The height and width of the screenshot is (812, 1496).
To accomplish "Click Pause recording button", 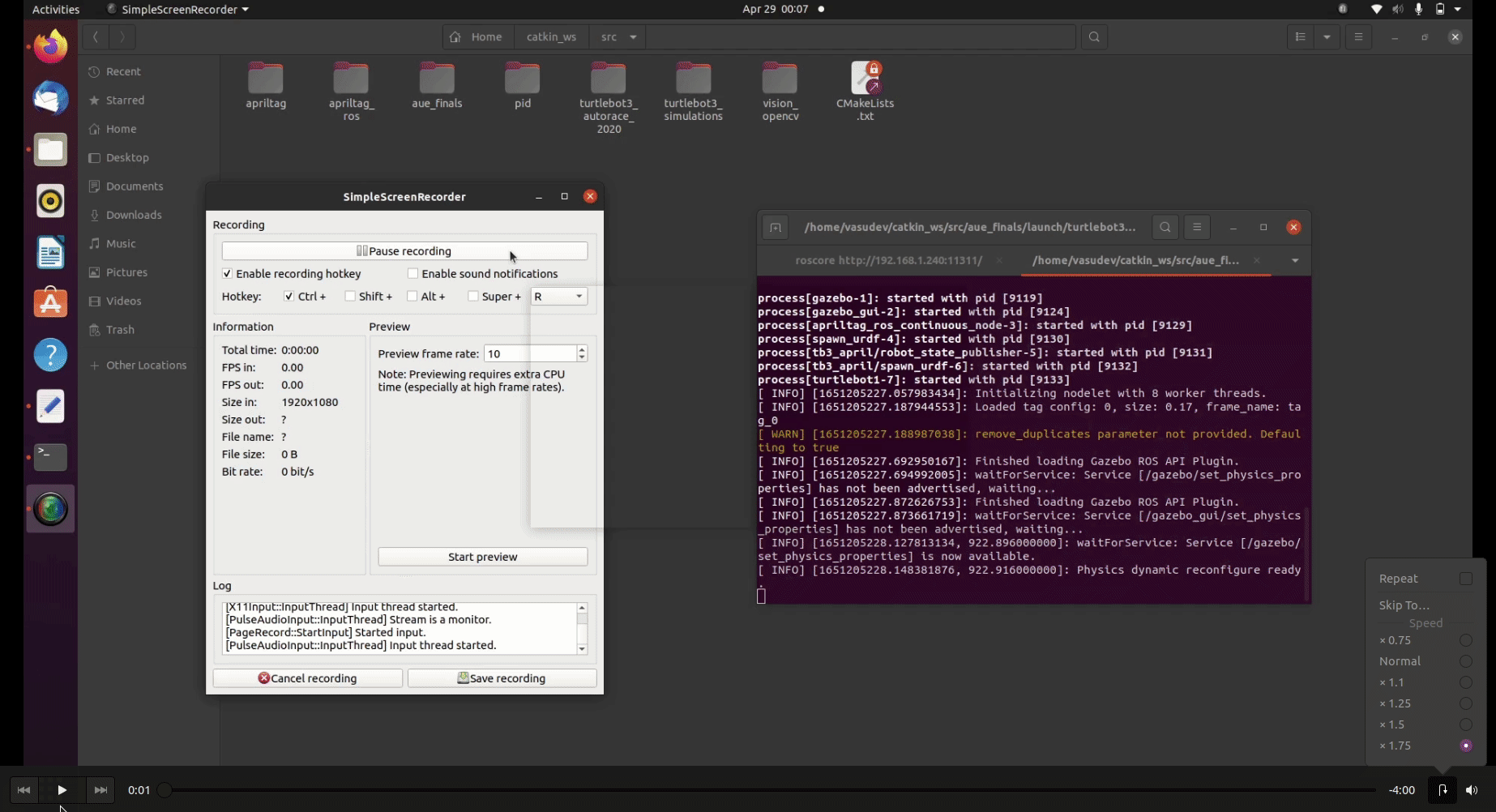I will (404, 251).
